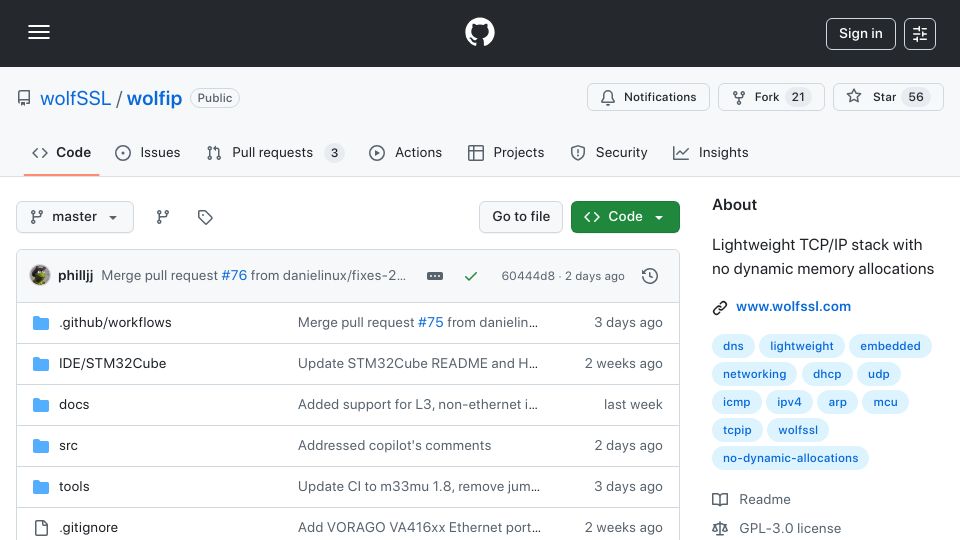Open the Pull requests tab
960x540 pixels.
click(275, 152)
